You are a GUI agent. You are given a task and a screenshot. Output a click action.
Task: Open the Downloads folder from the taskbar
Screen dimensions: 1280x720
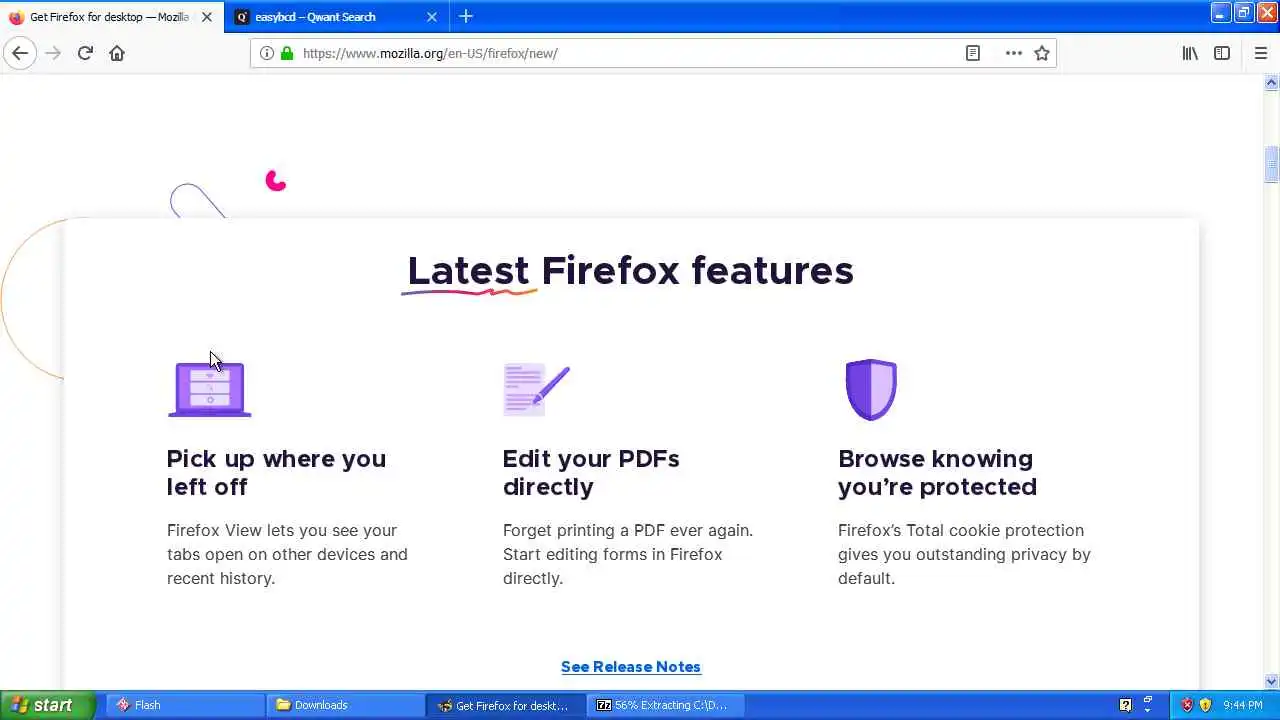[346, 705]
